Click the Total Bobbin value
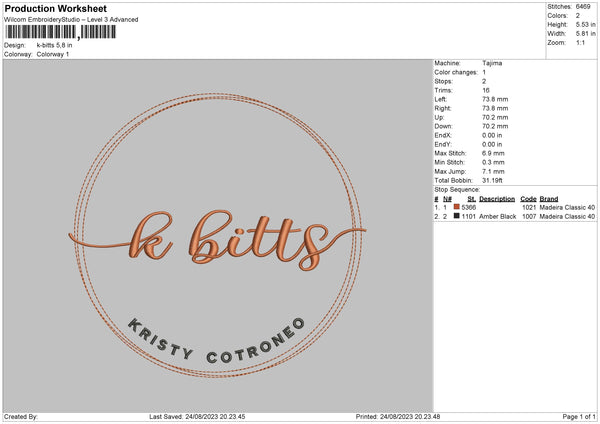The height and width of the screenshot is (424, 600). pyautogui.click(x=494, y=180)
